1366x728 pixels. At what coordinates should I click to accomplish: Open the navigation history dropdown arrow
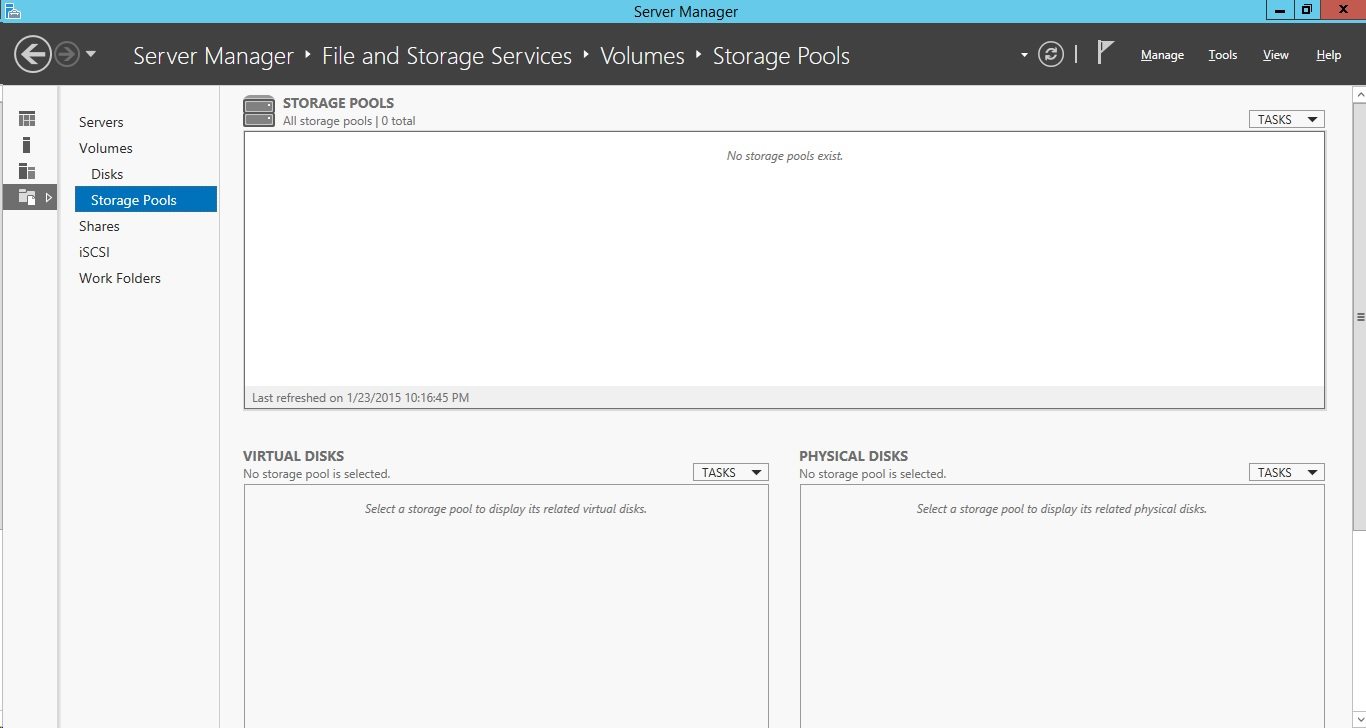coord(91,54)
